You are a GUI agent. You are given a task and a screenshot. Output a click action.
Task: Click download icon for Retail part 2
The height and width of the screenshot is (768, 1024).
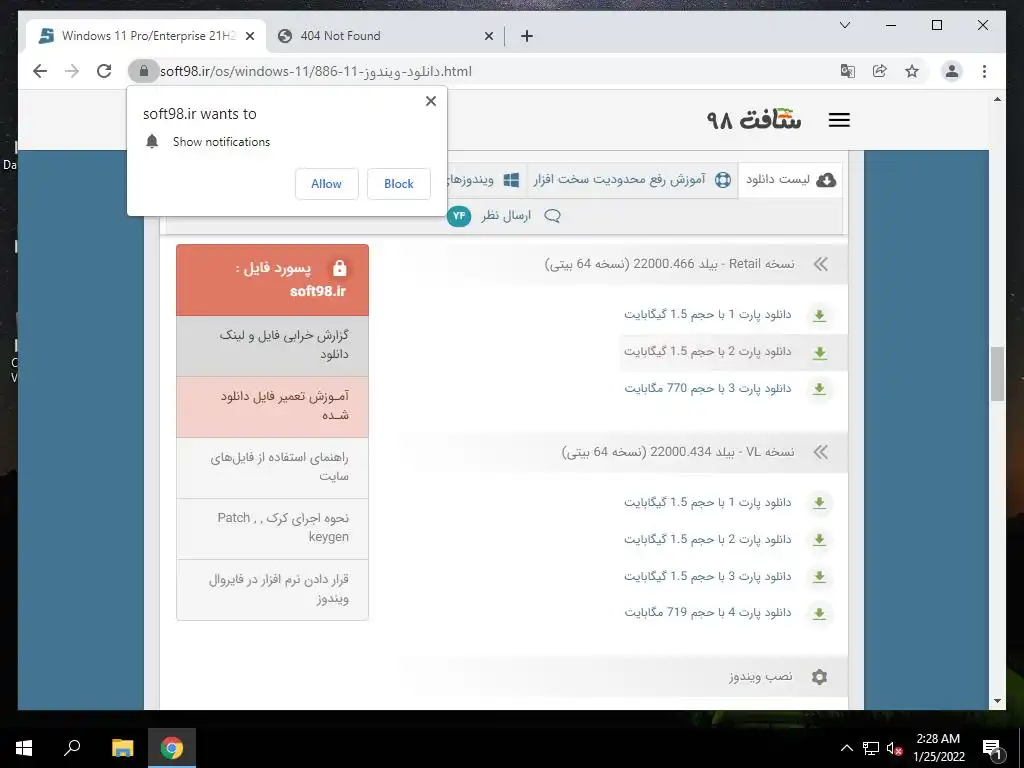click(x=819, y=353)
